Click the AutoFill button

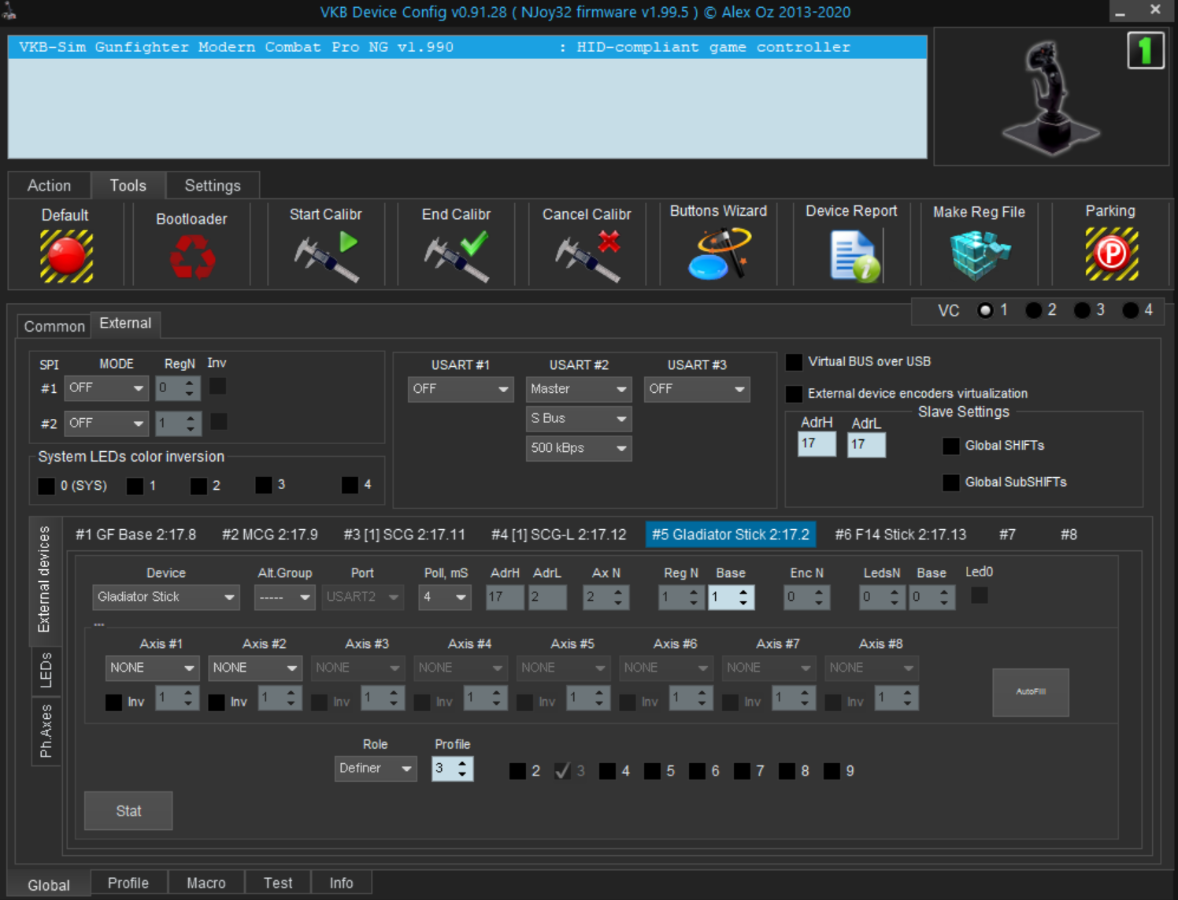[x=1030, y=692]
